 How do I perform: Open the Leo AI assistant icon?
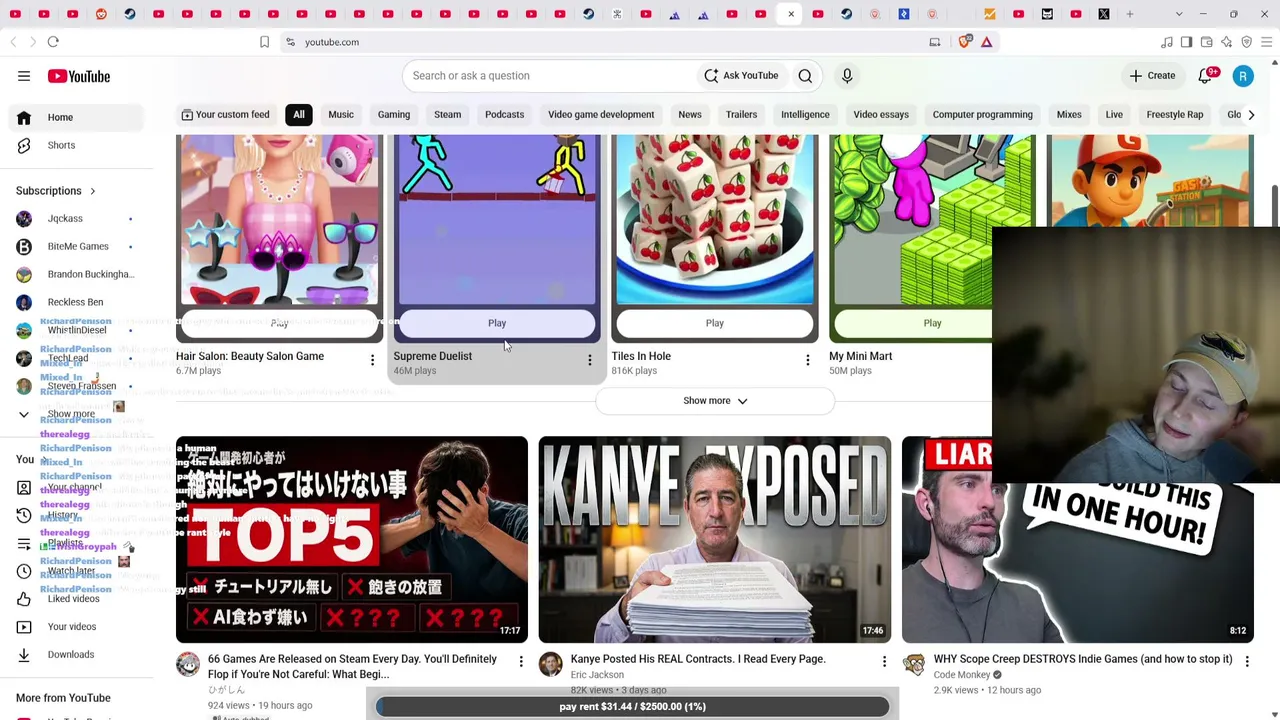1226,42
